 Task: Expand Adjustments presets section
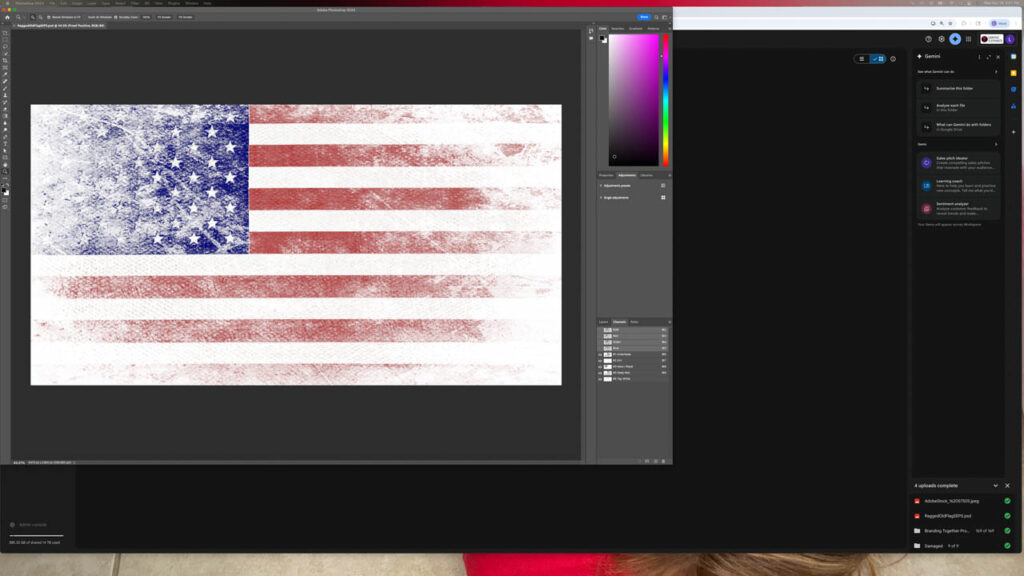601,185
